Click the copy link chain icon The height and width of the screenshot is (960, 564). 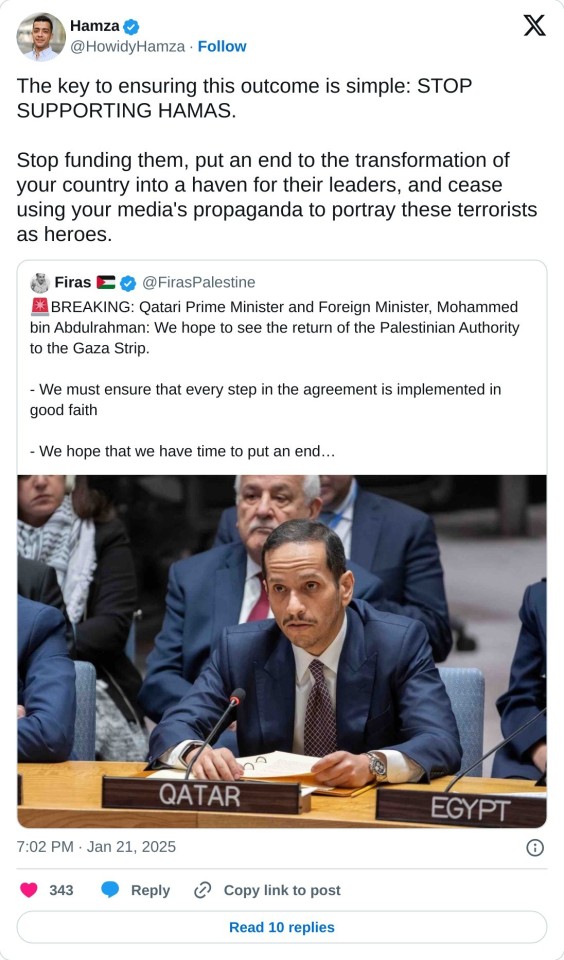[x=202, y=890]
